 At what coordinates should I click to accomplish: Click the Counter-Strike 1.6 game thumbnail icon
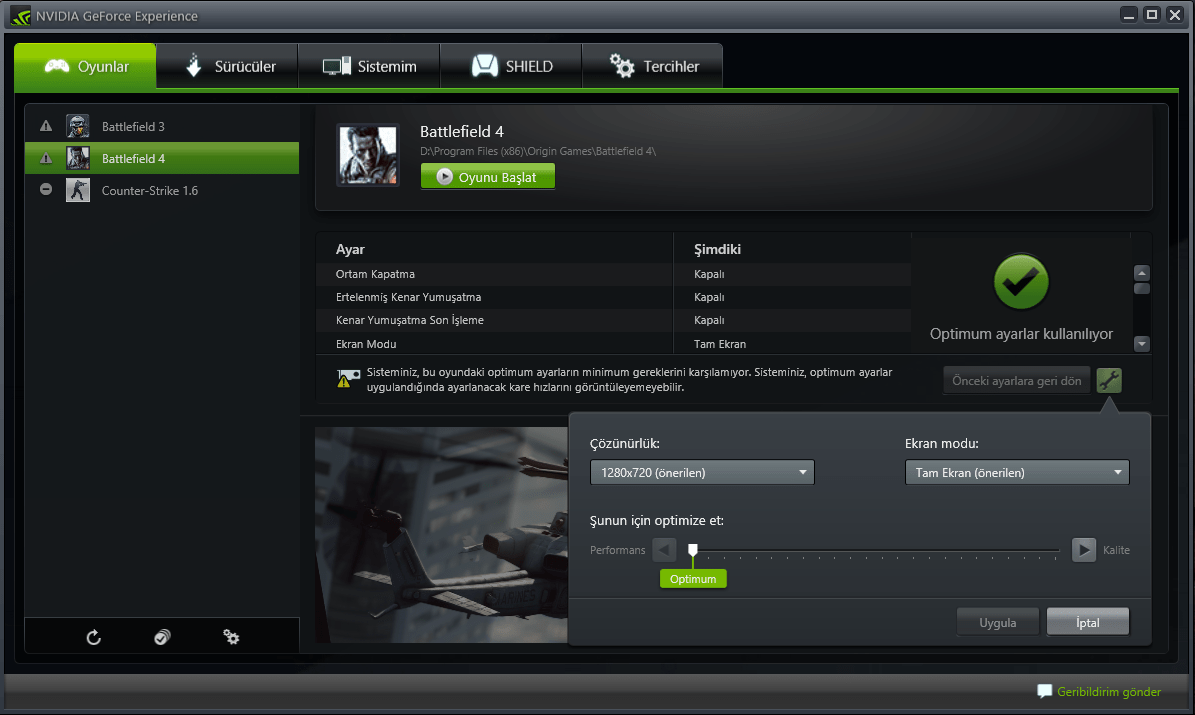78,190
